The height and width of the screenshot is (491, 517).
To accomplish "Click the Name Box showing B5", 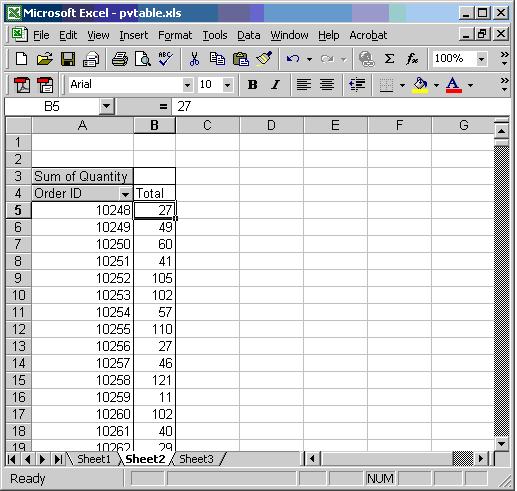I will pyautogui.click(x=52, y=107).
